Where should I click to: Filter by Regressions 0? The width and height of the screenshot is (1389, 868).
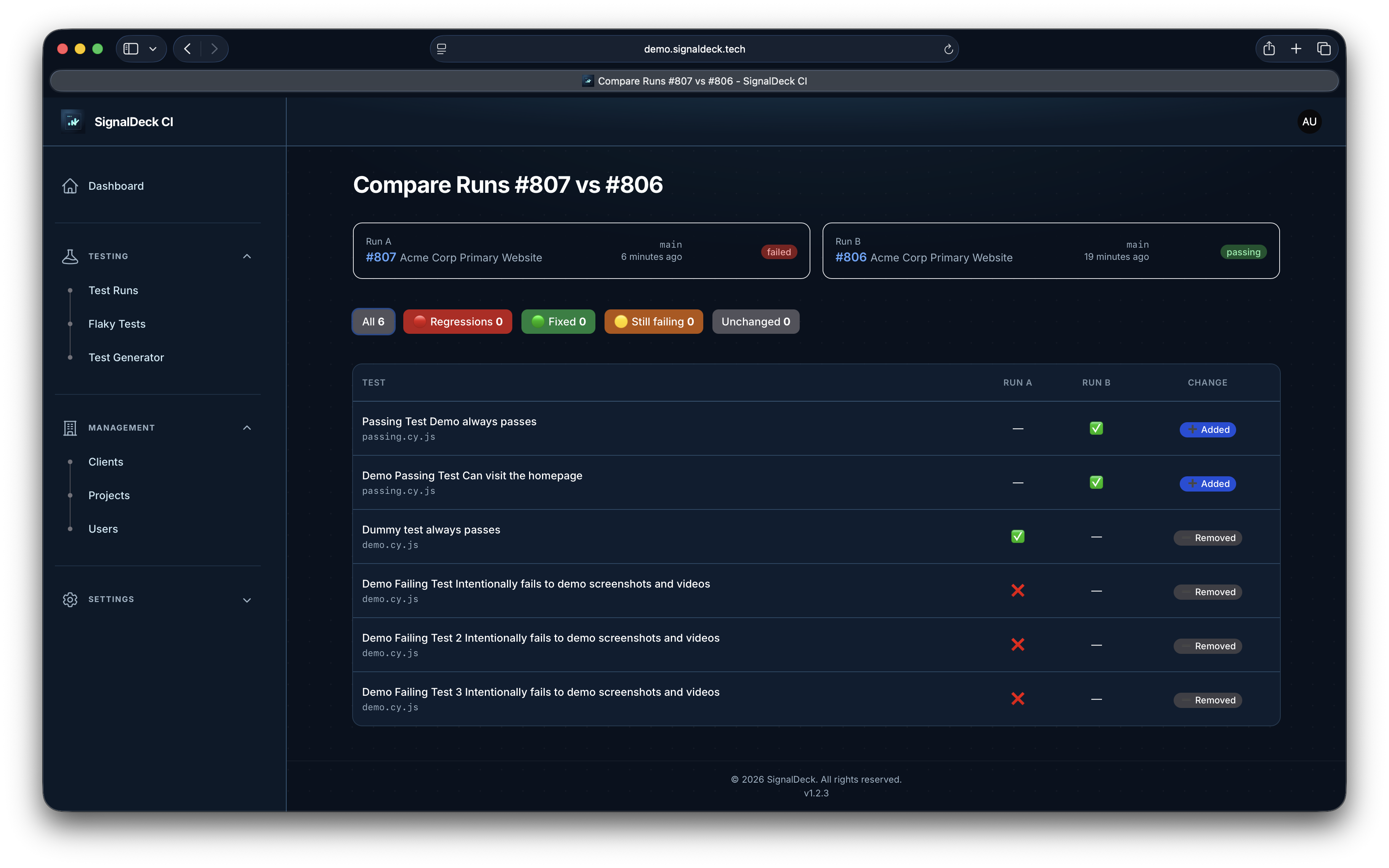[457, 322]
